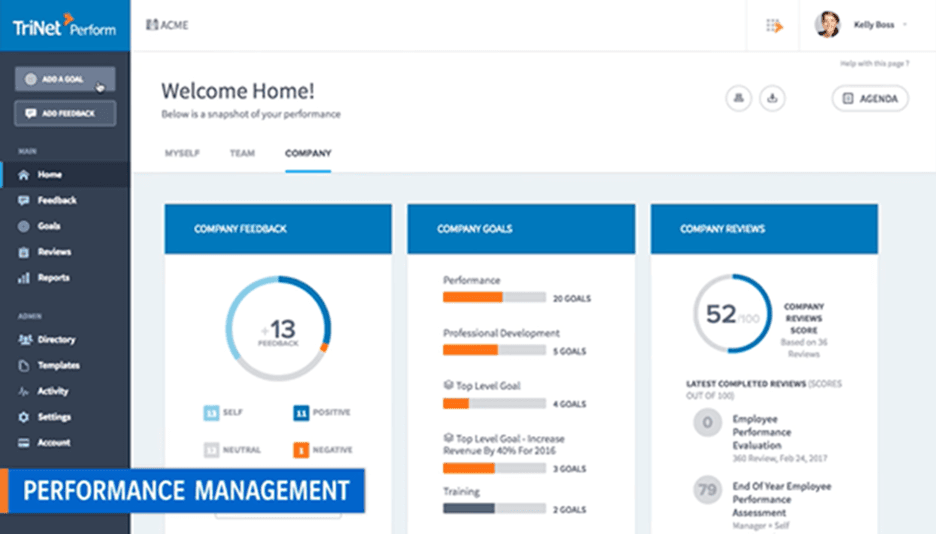Click the Add a Goal button
Image resolution: width=936 pixels, height=534 pixels.
point(64,79)
